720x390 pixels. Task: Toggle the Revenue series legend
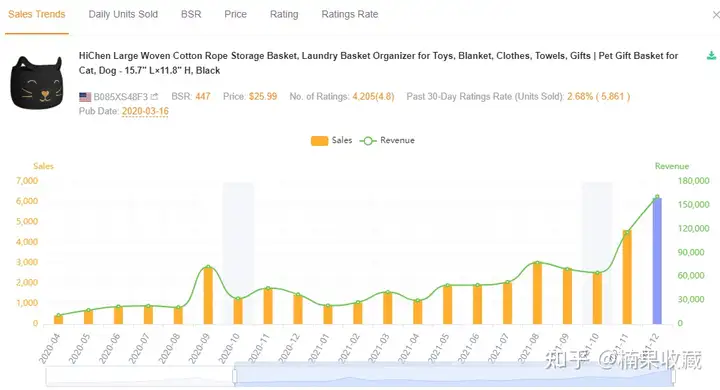[x=387, y=141]
